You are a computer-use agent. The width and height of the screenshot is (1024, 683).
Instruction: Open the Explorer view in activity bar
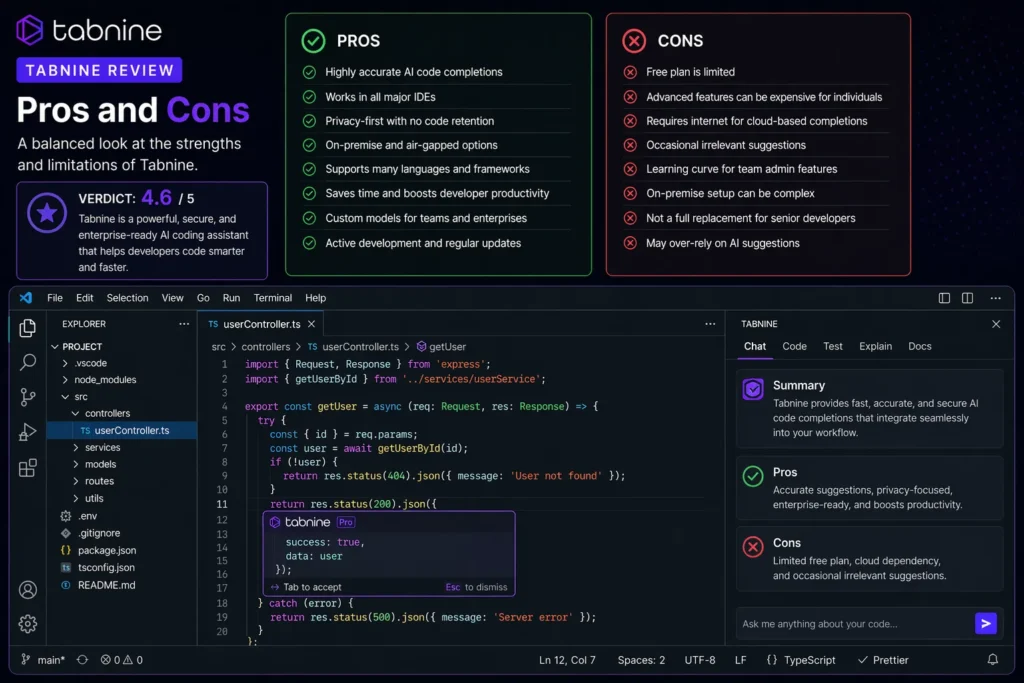click(x=27, y=328)
